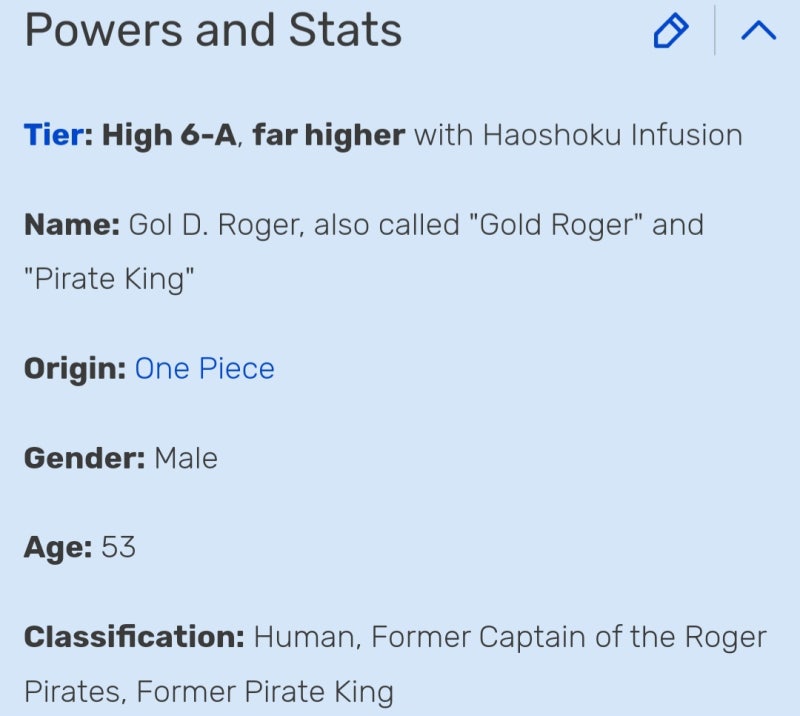Viewport: 800px width, 716px height.
Task: Click the Human classification text
Action: [x=306, y=637]
